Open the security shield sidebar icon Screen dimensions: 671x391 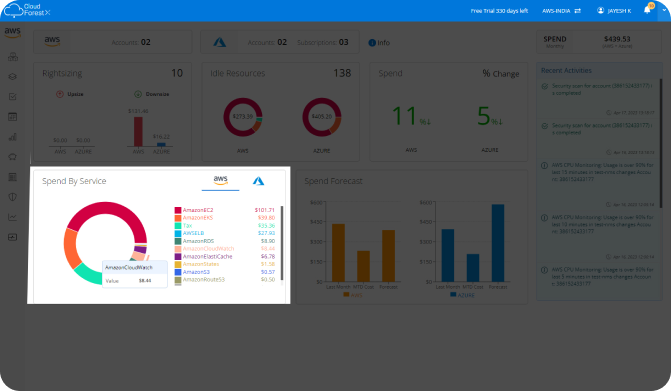pyautogui.click(x=12, y=197)
